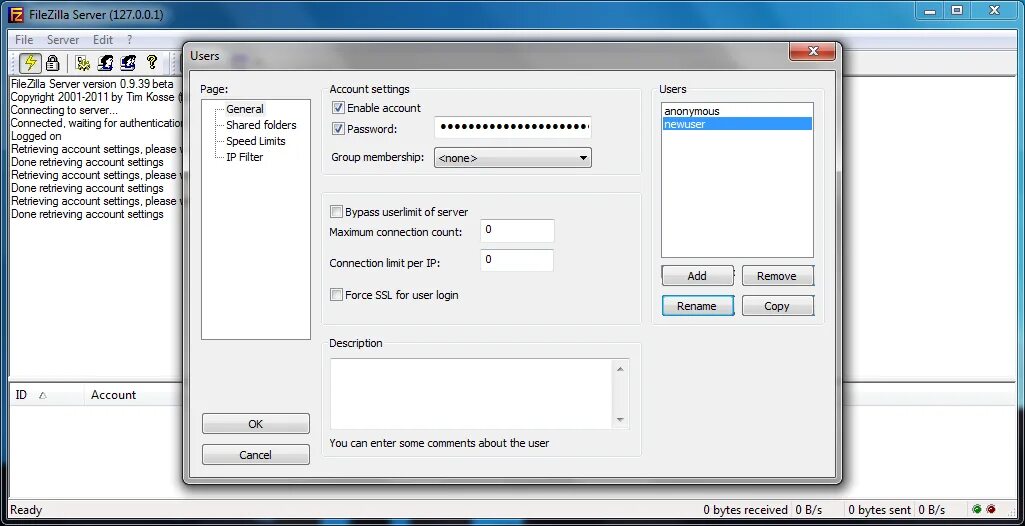Click the Rename user button

click(697, 306)
